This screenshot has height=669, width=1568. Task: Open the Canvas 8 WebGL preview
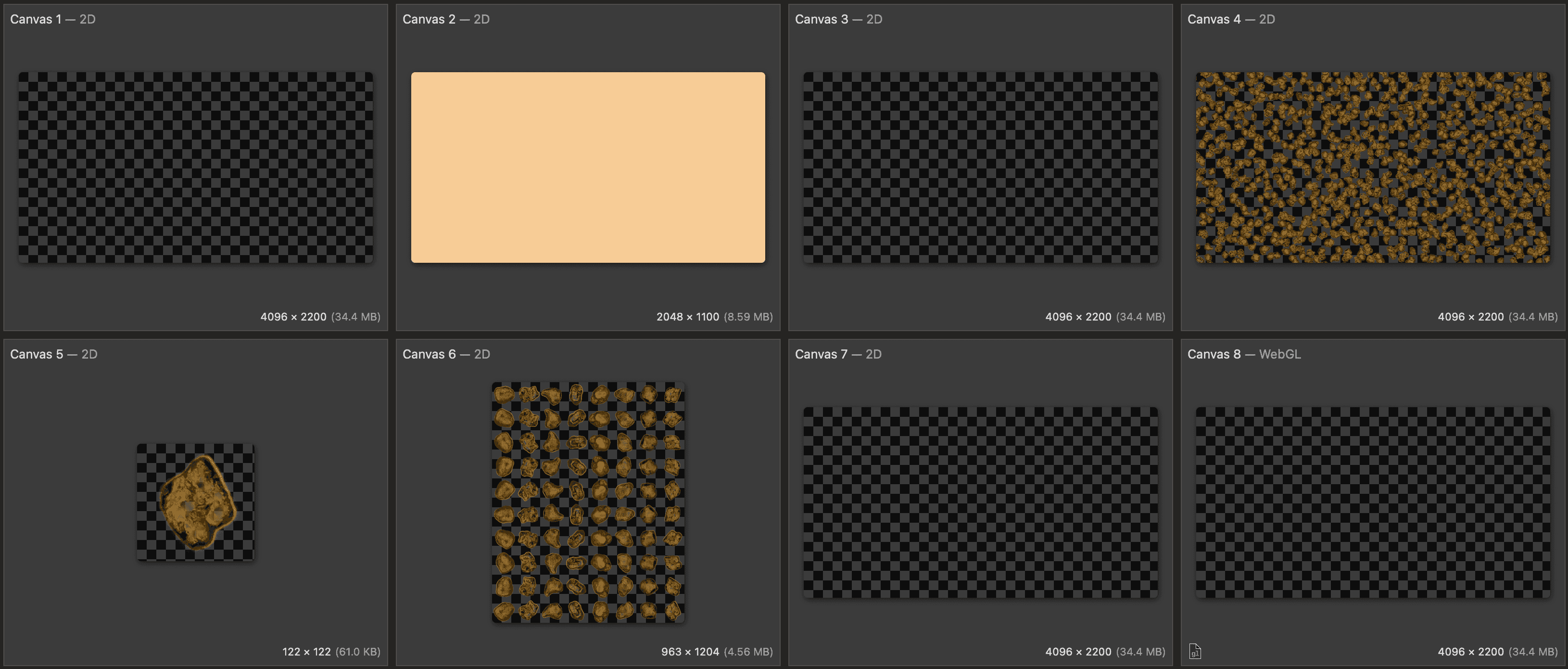pyautogui.click(x=1373, y=502)
